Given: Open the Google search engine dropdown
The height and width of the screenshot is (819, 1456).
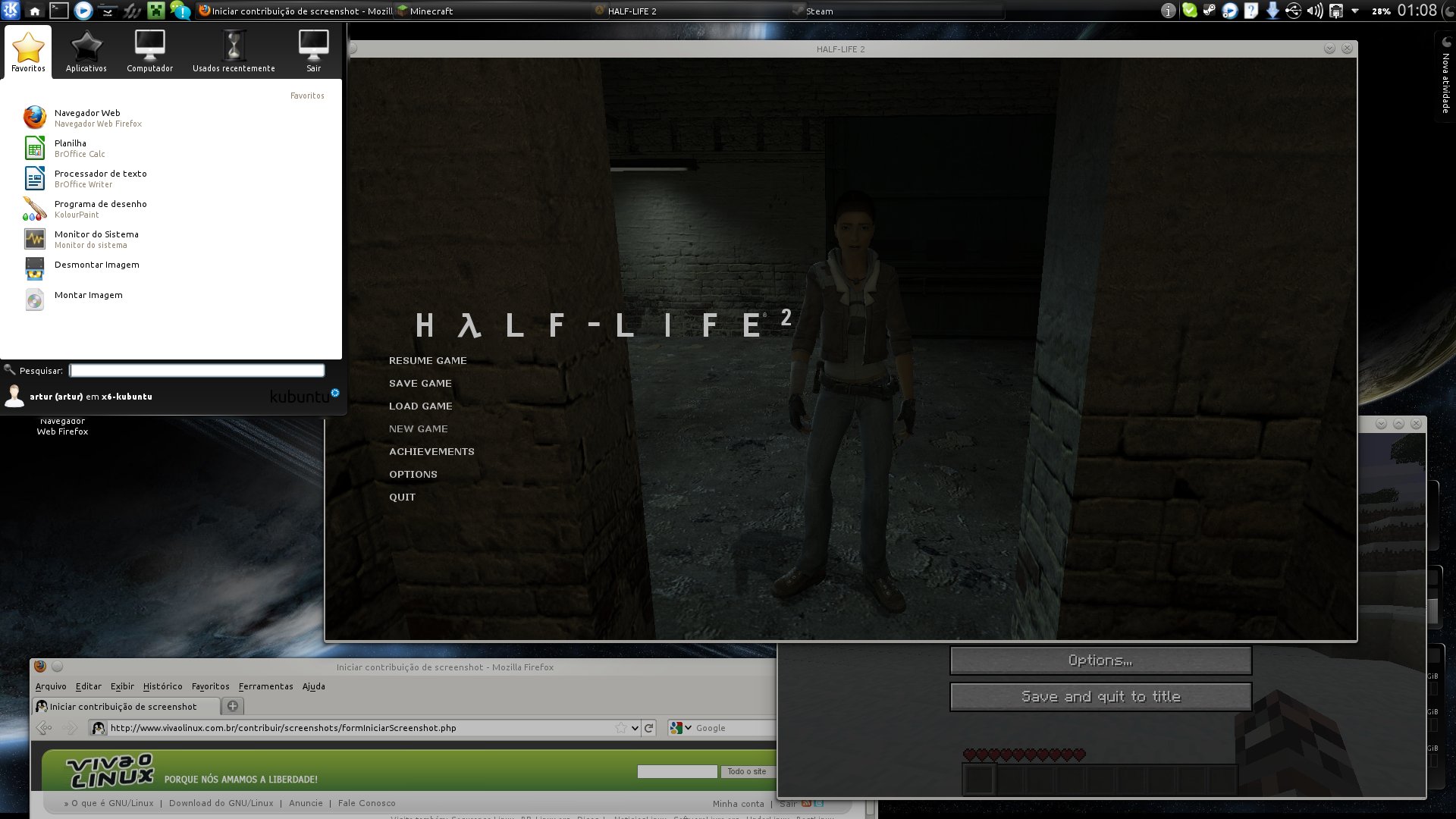Looking at the screenshot, I should point(680,728).
